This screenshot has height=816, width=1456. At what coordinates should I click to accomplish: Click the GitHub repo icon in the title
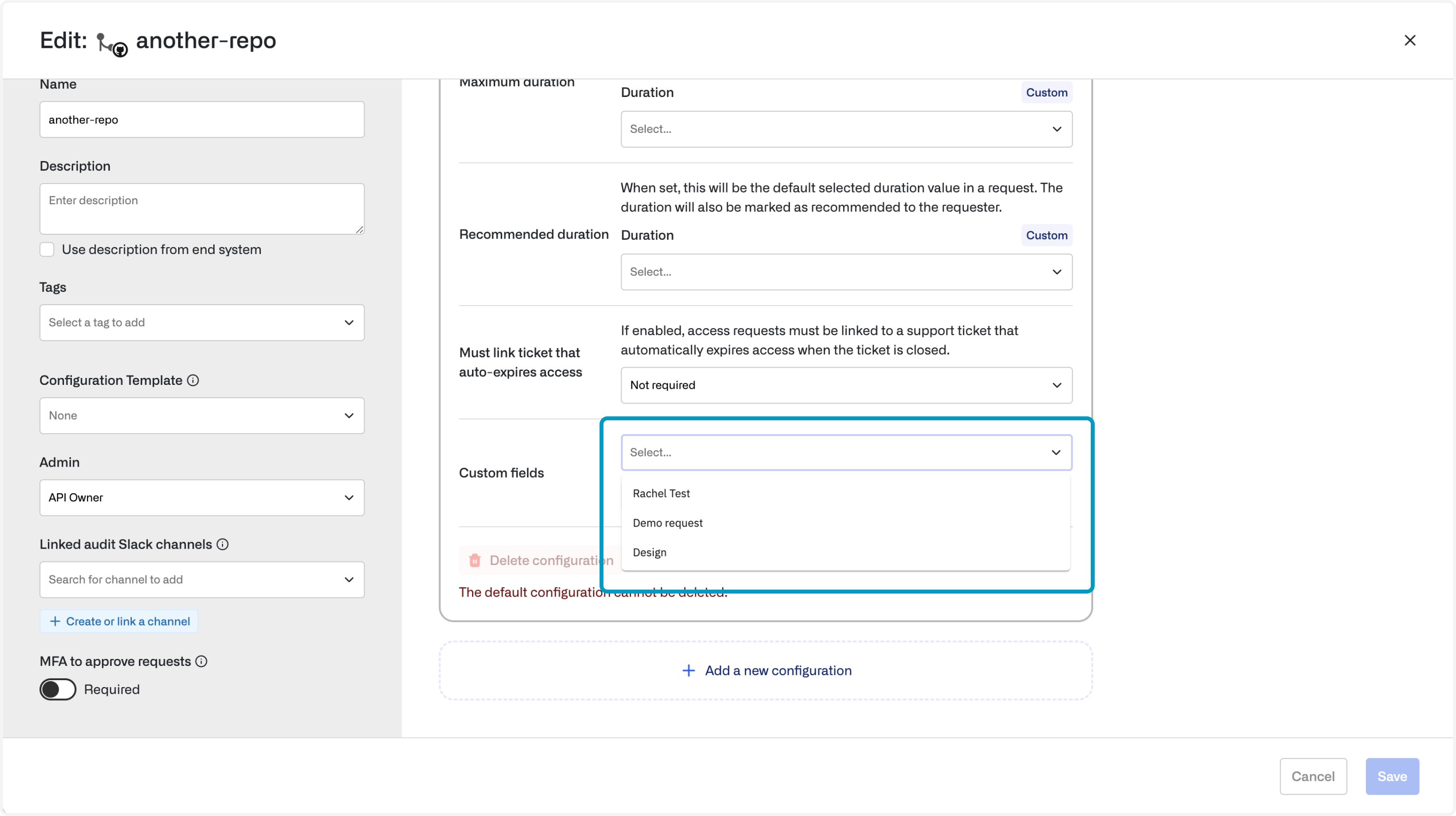click(112, 44)
